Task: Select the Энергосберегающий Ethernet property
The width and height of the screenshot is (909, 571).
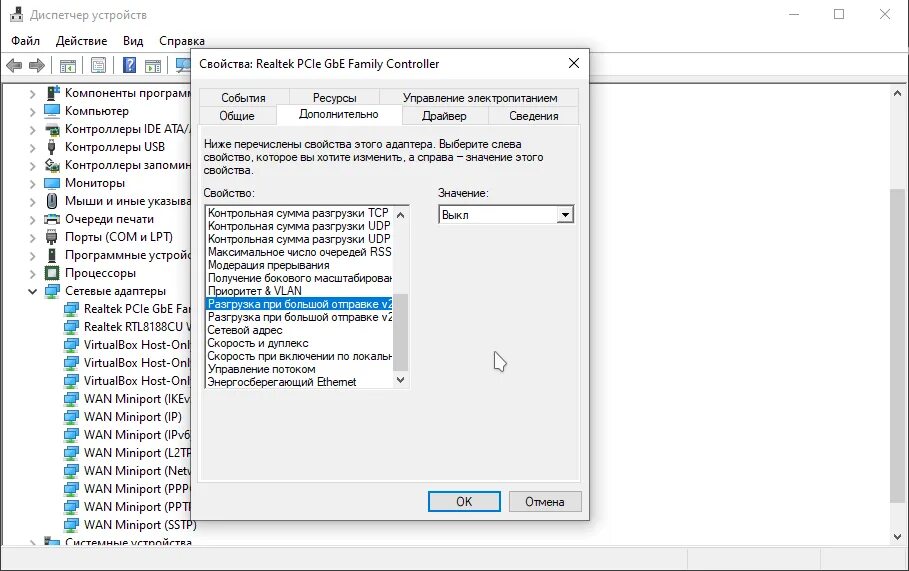Action: click(x=299, y=382)
